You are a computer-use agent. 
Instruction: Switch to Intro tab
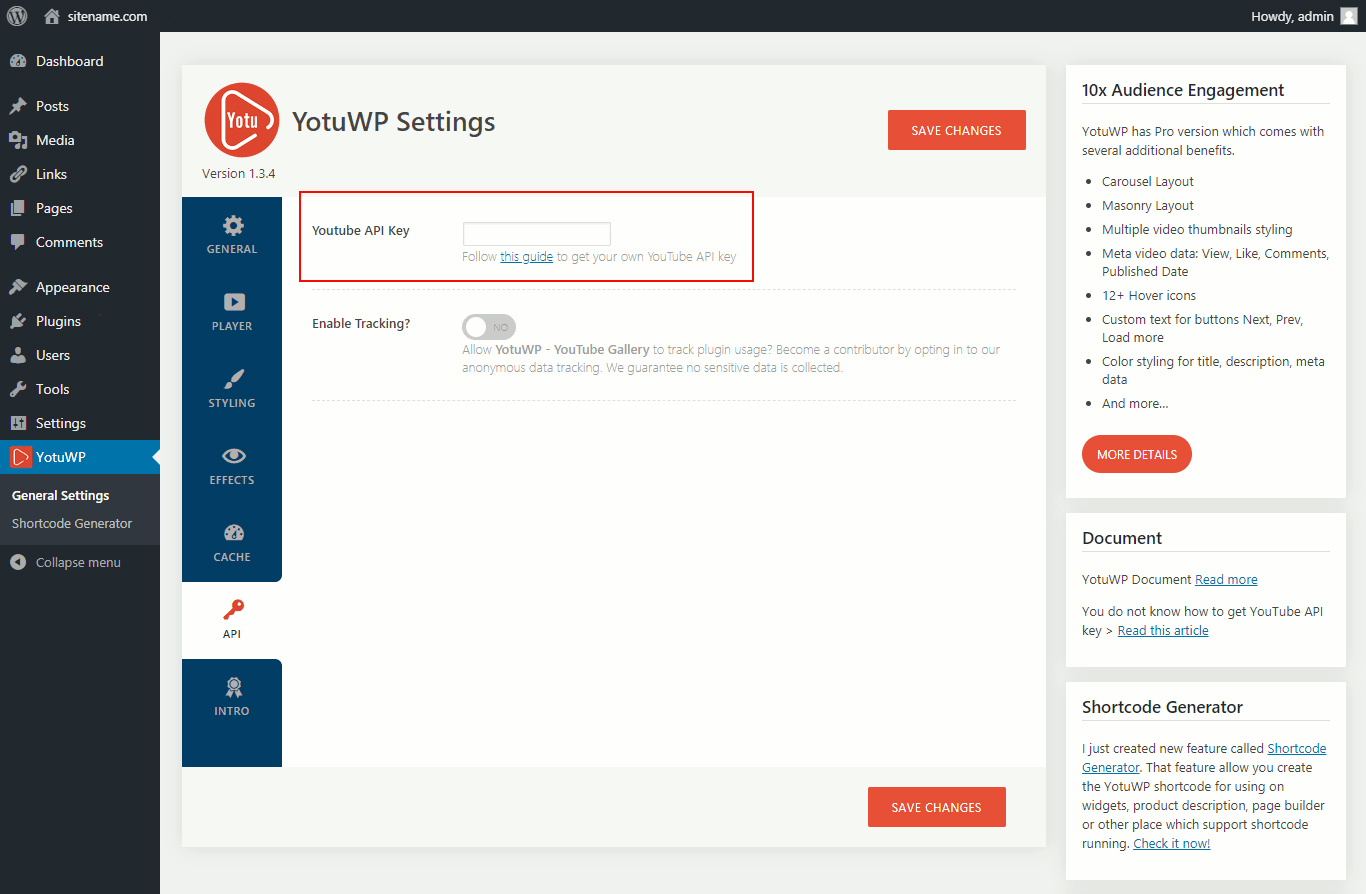(x=232, y=697)
